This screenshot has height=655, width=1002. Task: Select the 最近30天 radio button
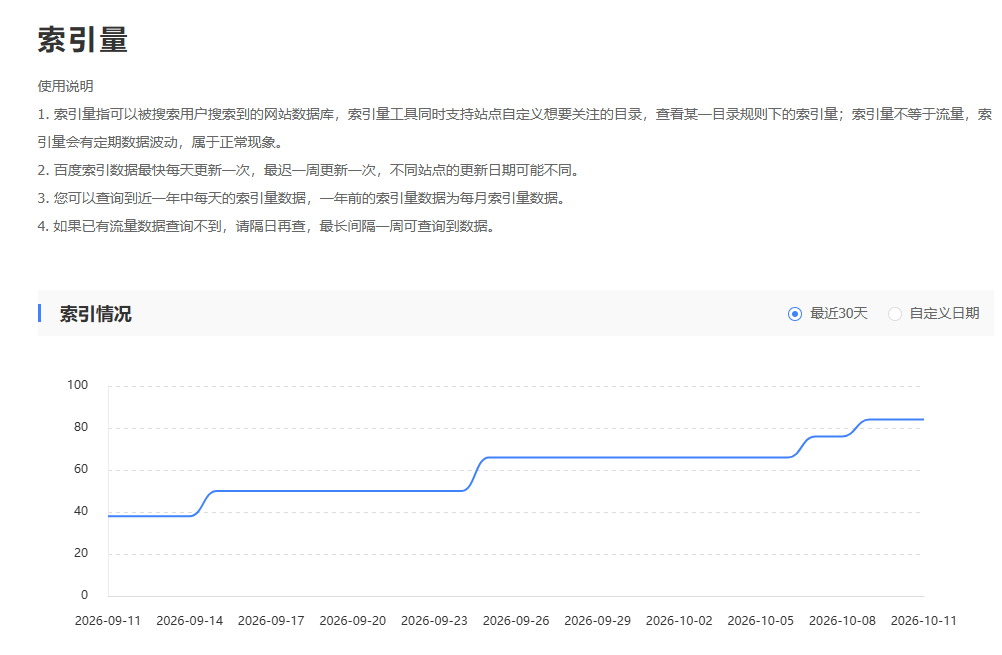(x=794, y=314)
